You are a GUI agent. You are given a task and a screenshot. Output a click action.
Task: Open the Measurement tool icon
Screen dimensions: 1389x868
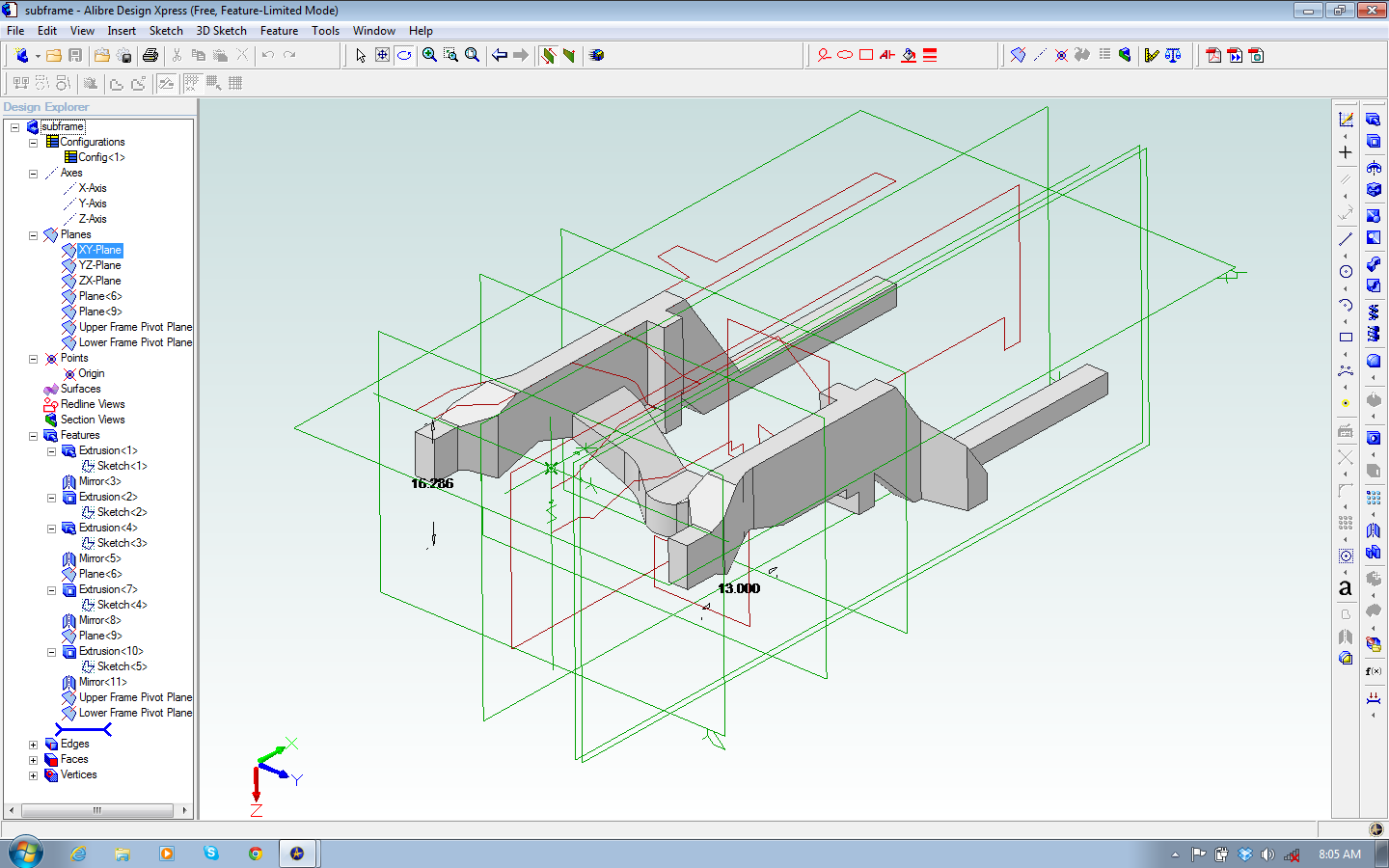[1151, 55]
